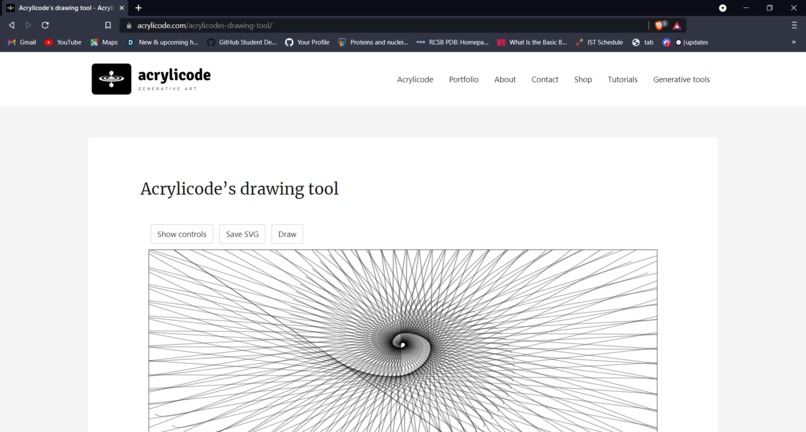Go to the About page
This screenshot has height=432, width=806.
[x=505, y=79]
